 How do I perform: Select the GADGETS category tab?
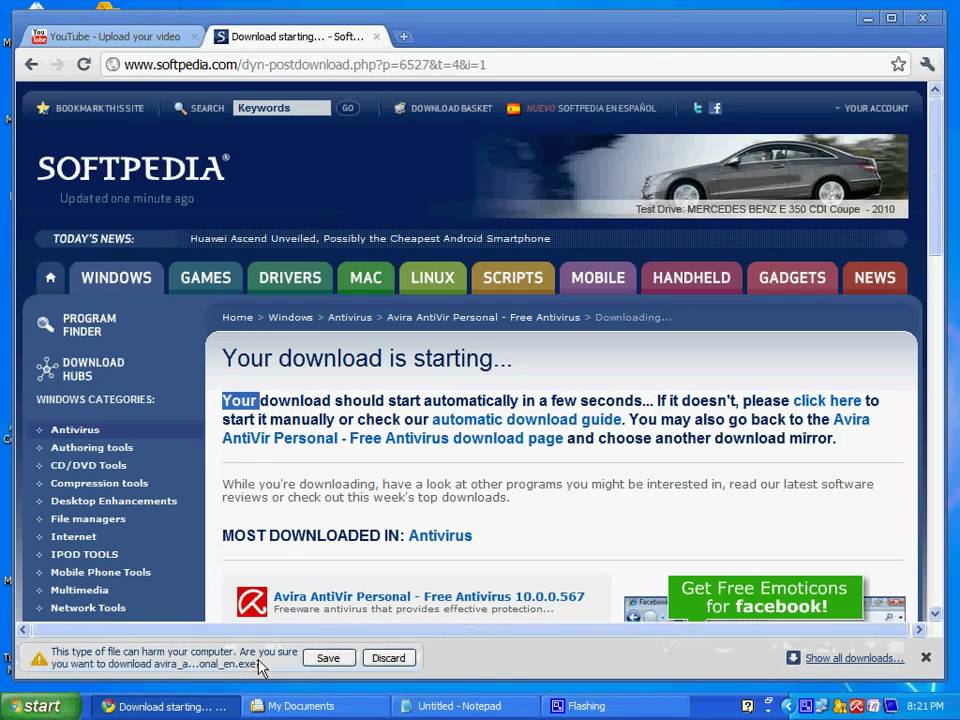792,278
